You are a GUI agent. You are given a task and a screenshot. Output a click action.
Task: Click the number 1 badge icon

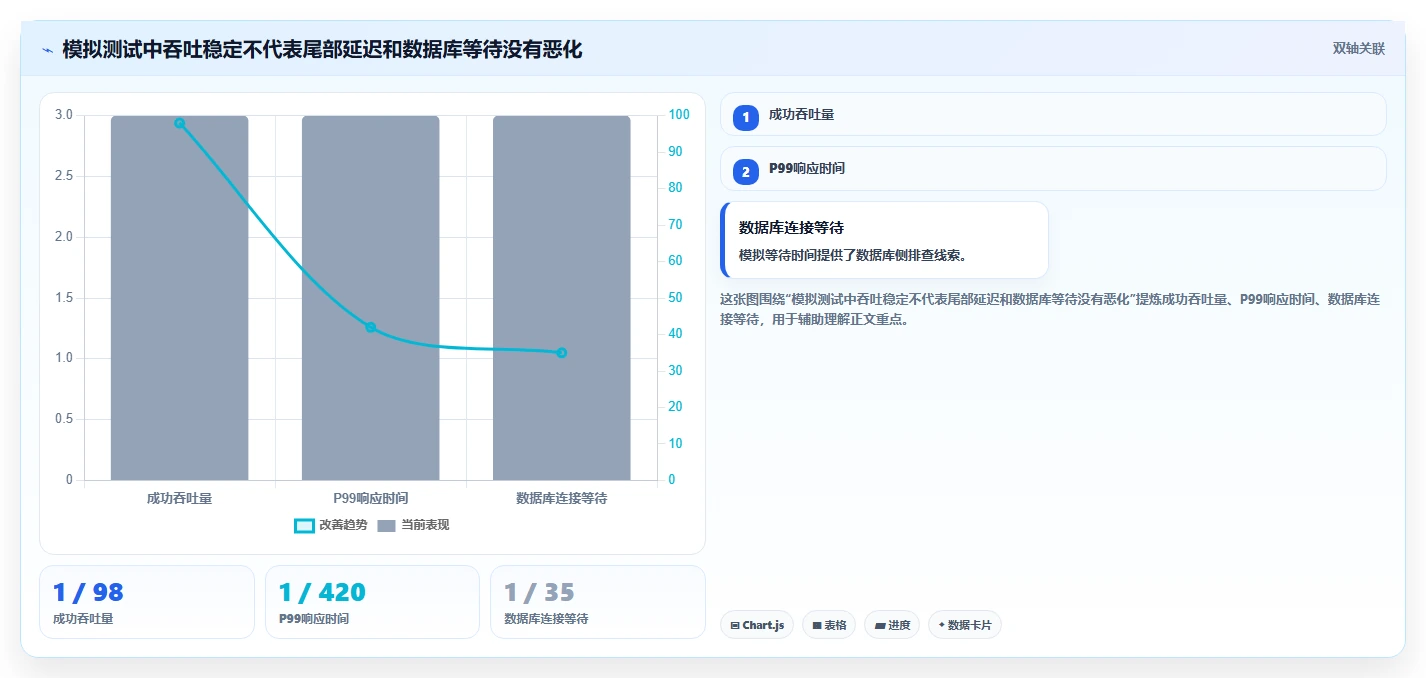point(745,117)
